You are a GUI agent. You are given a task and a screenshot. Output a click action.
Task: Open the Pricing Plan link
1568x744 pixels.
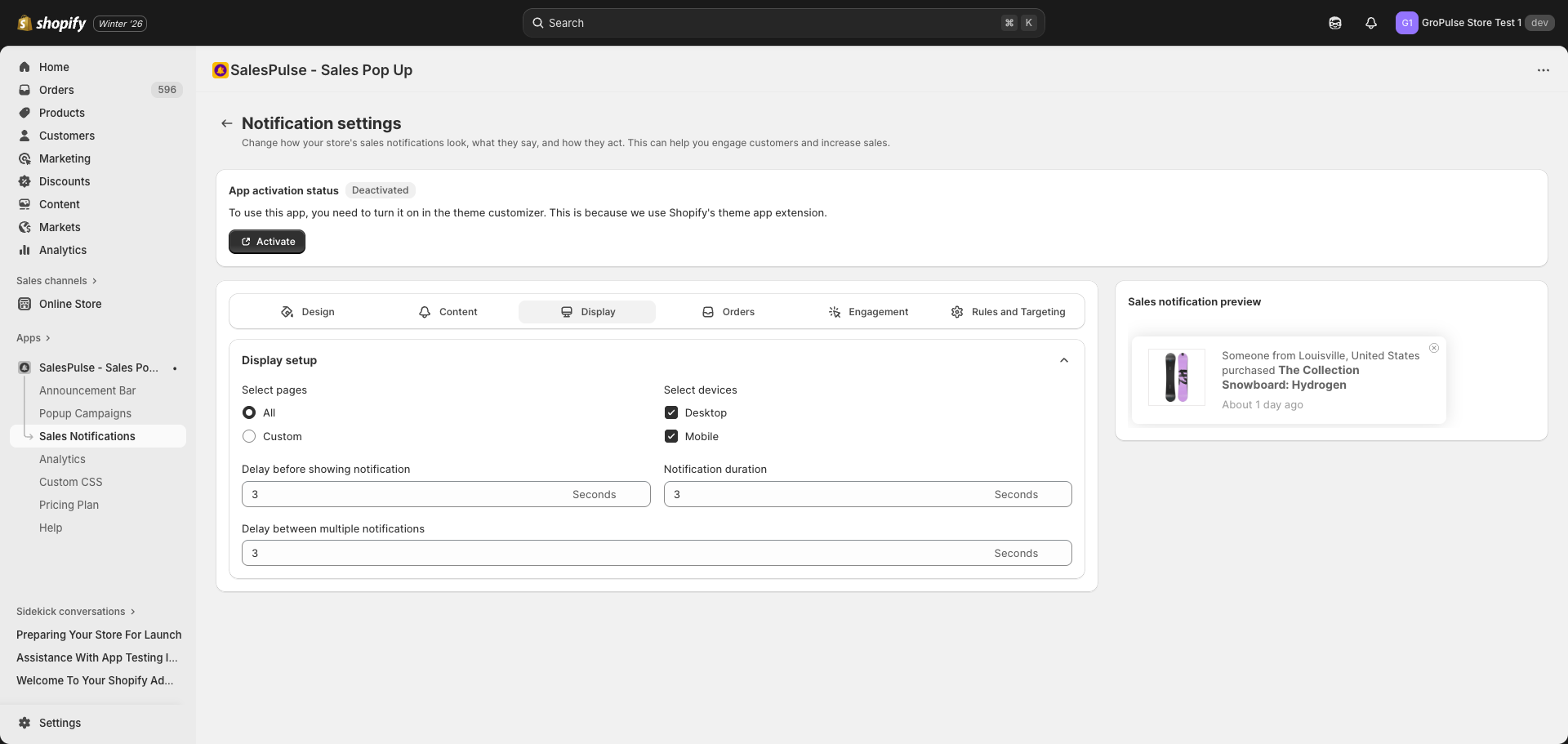pyautogui.click(x=69, y=505)
